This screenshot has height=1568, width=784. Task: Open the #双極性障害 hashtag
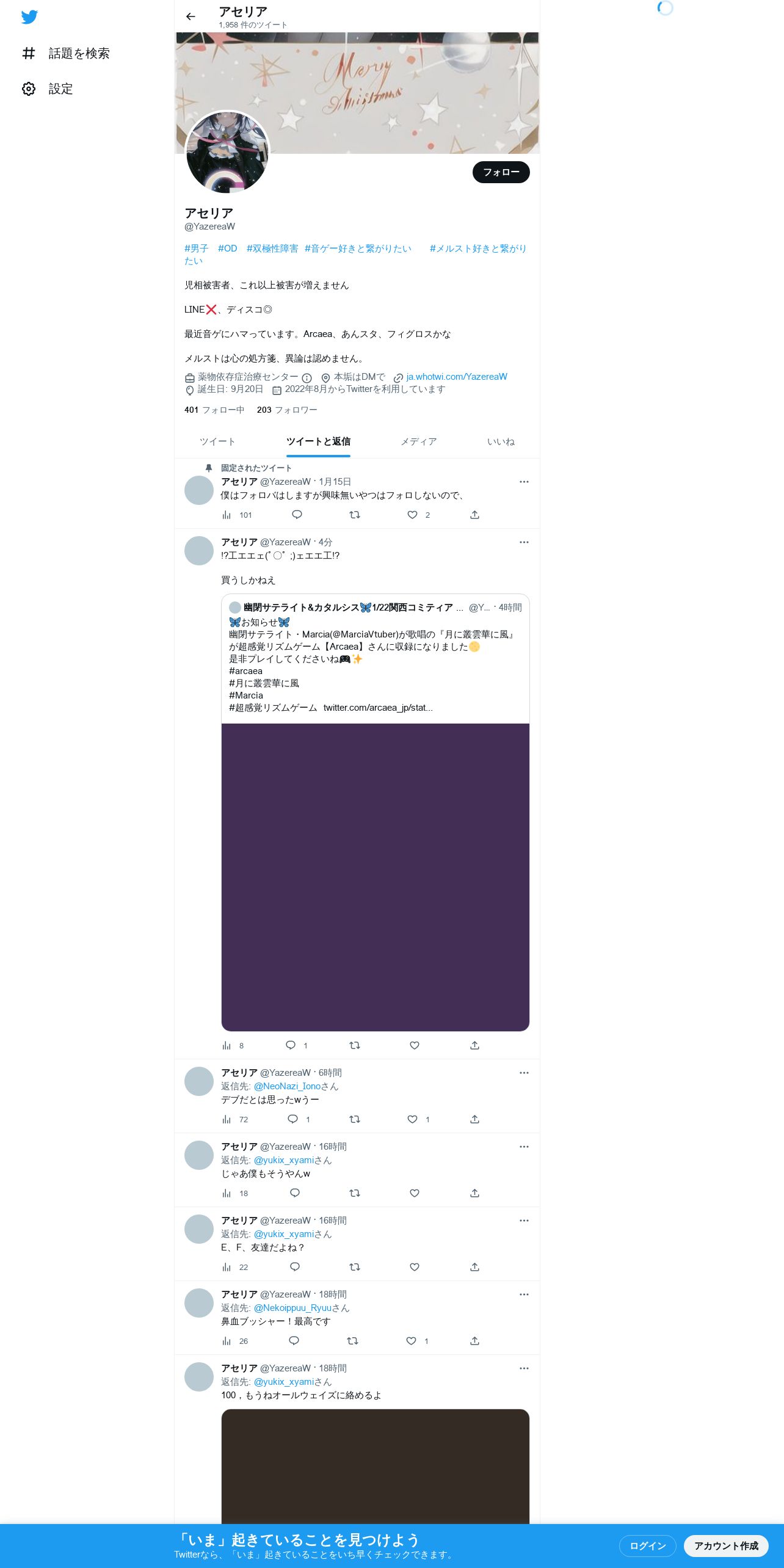point(272,249)
